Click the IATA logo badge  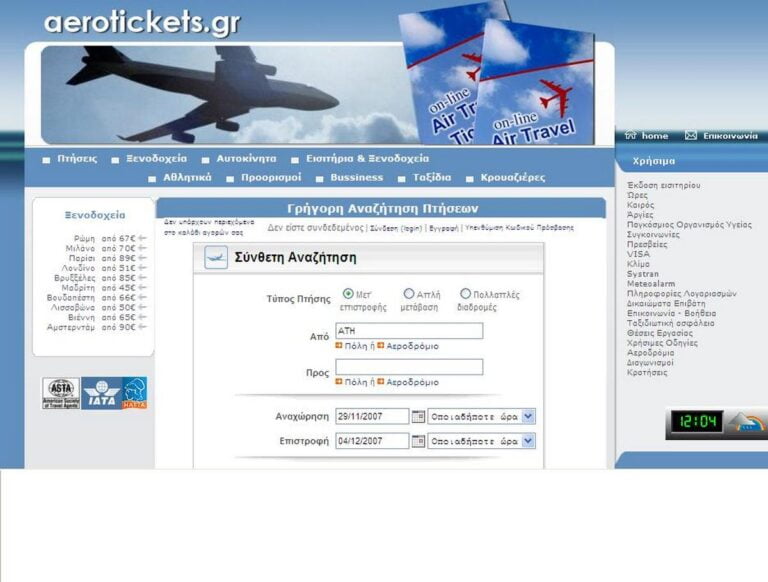(103, 393)
